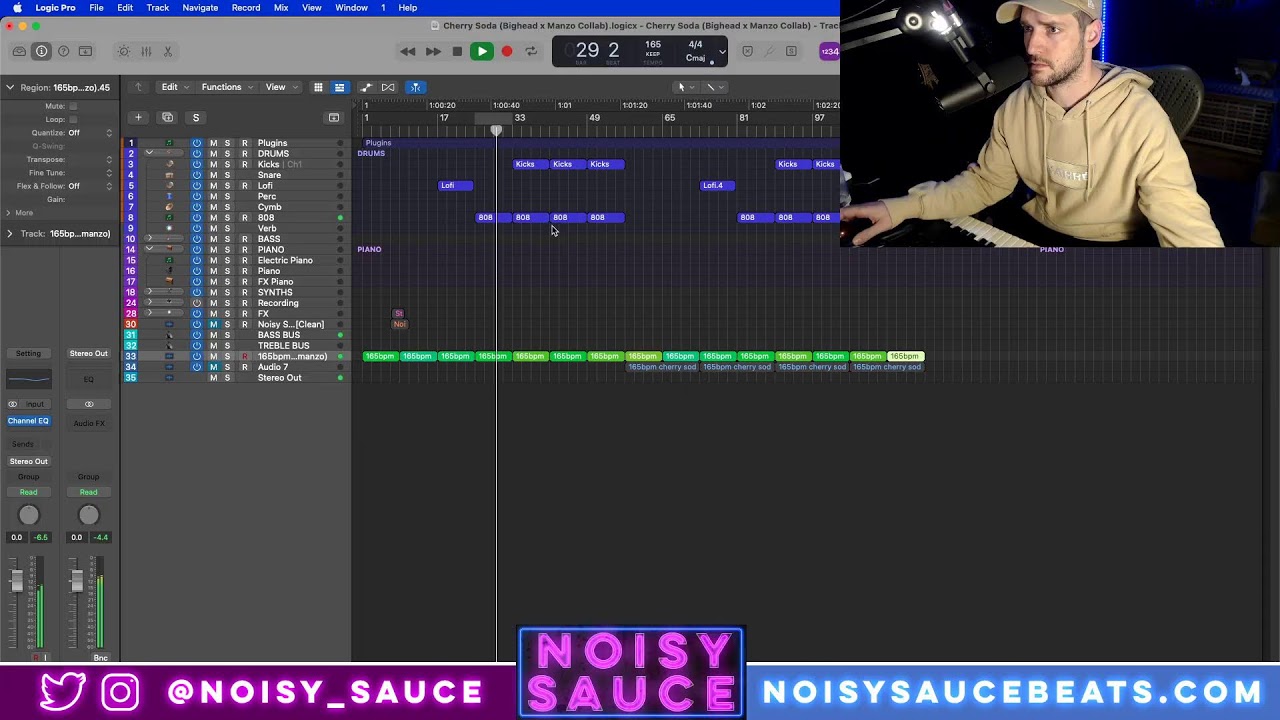
Task: Unmute the Noisy S...[Clean] track
Action: click(213, 324)
